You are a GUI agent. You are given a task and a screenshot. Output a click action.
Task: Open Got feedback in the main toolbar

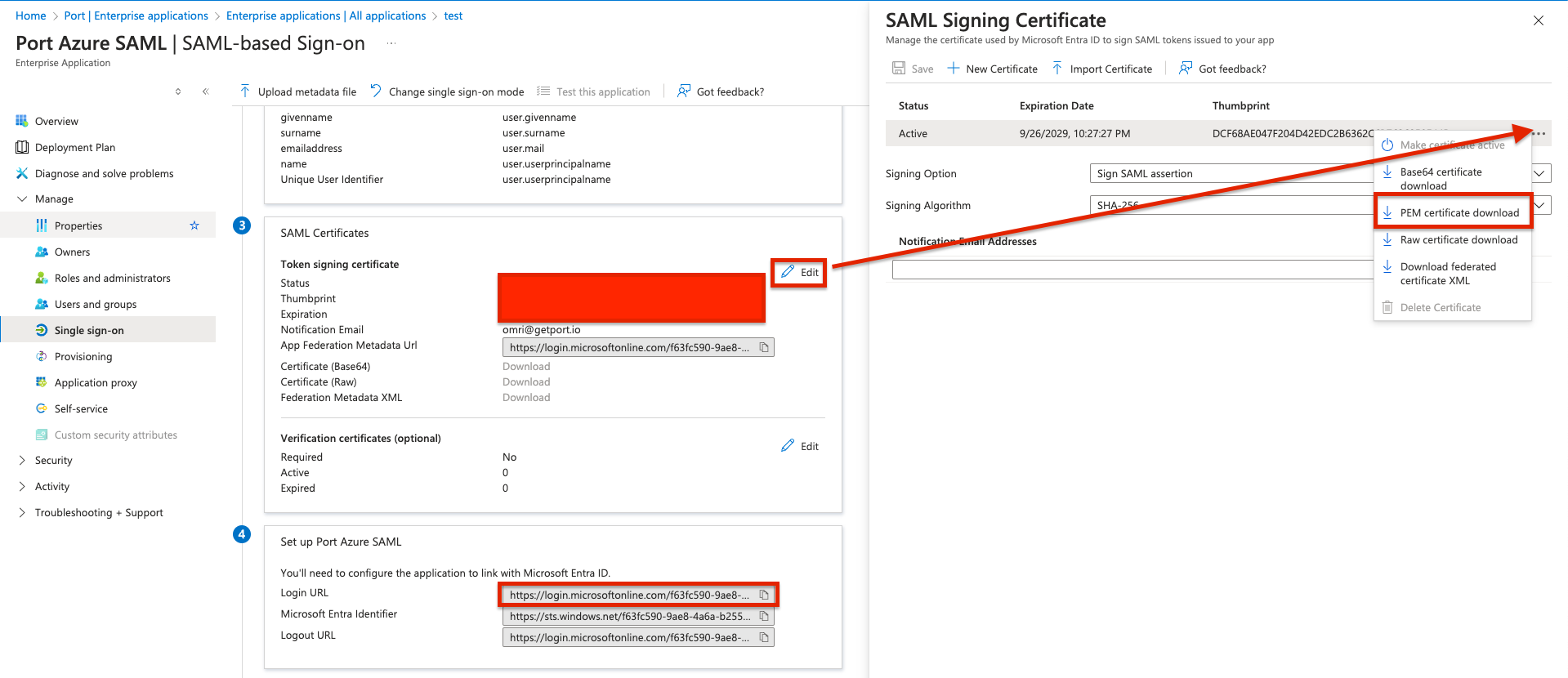click(721, 91)
